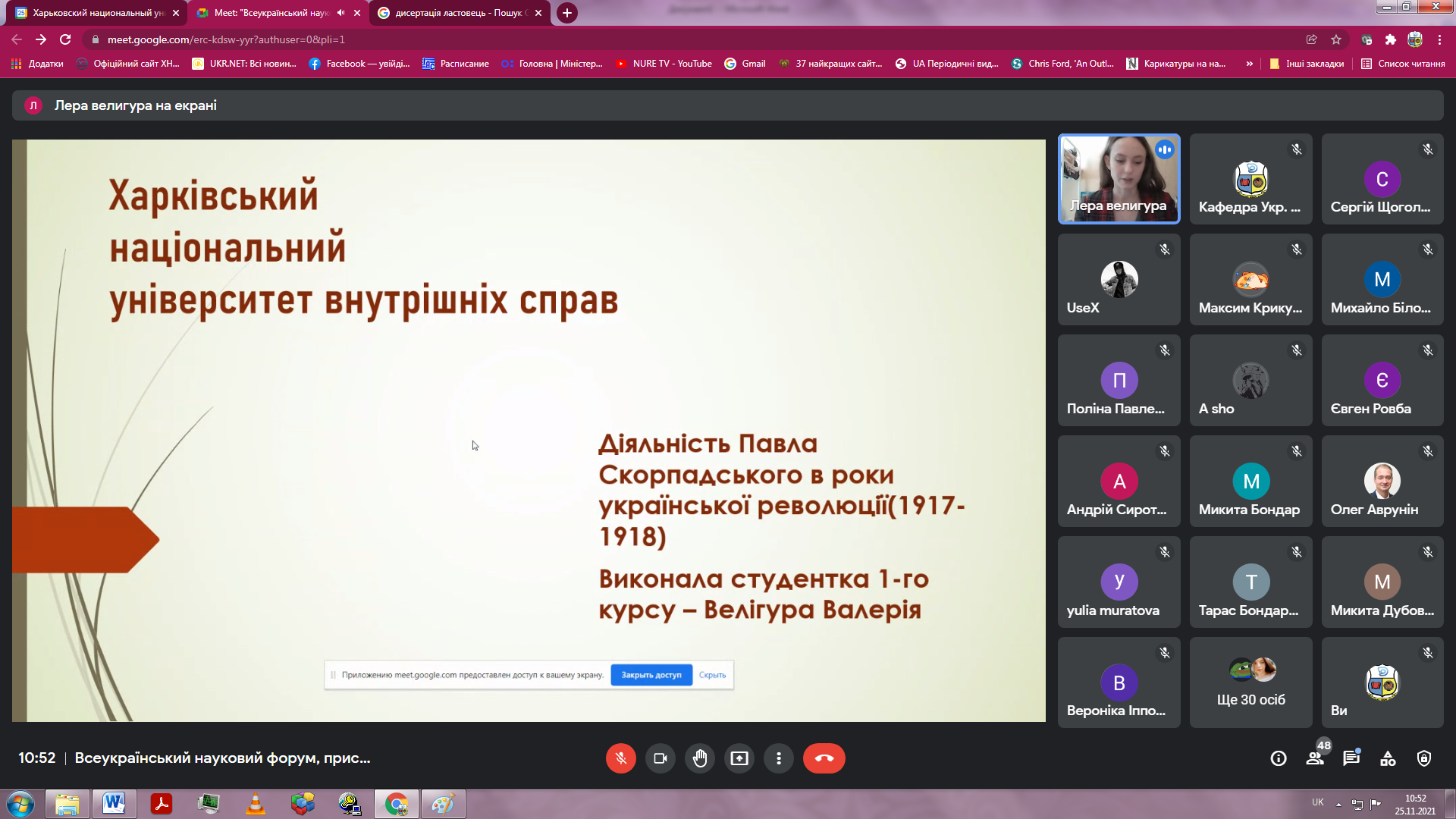Click the Скрыть link

pyautogui.click(x=712, y=675)
